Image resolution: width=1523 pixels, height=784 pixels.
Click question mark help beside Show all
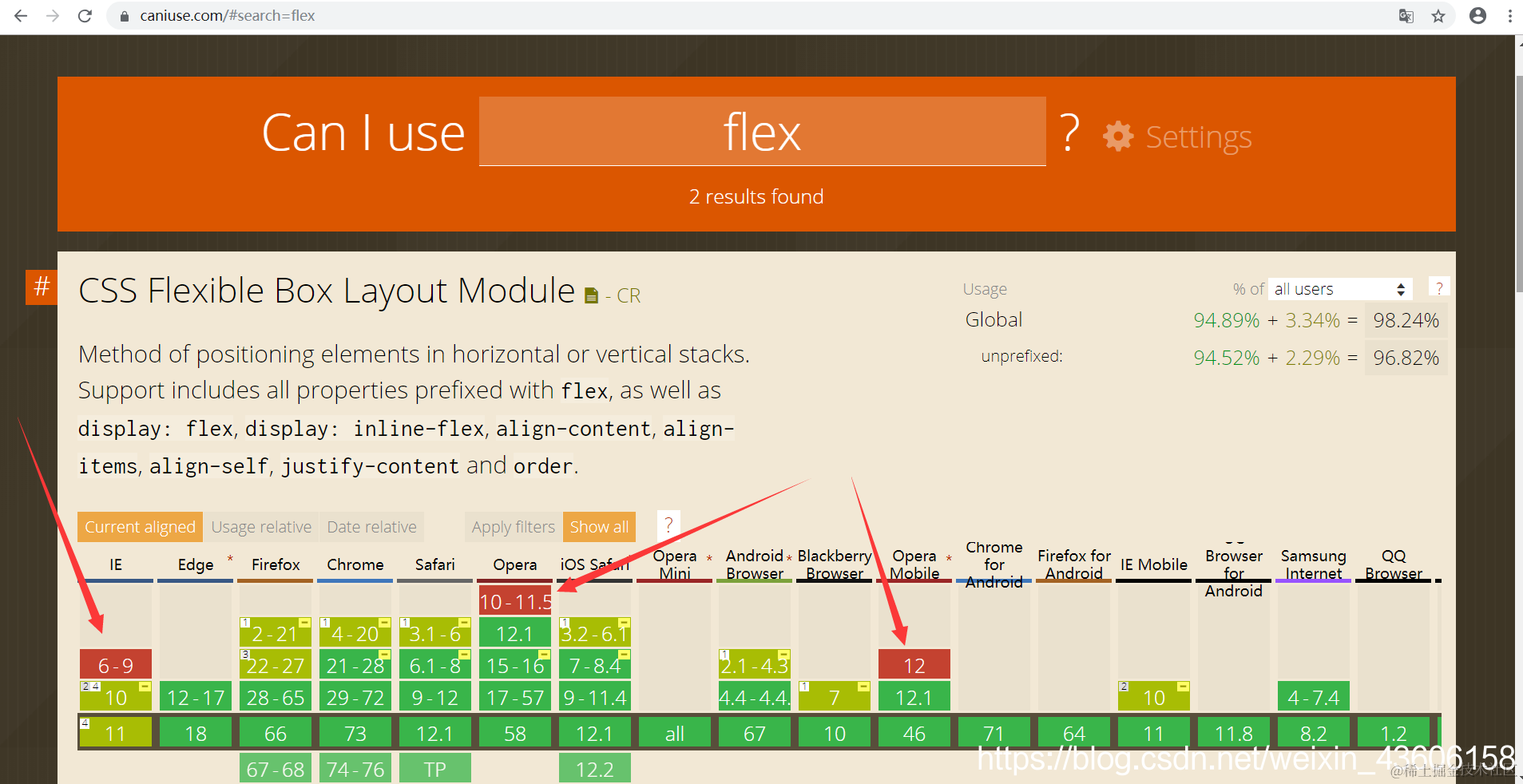click(668, 525)
